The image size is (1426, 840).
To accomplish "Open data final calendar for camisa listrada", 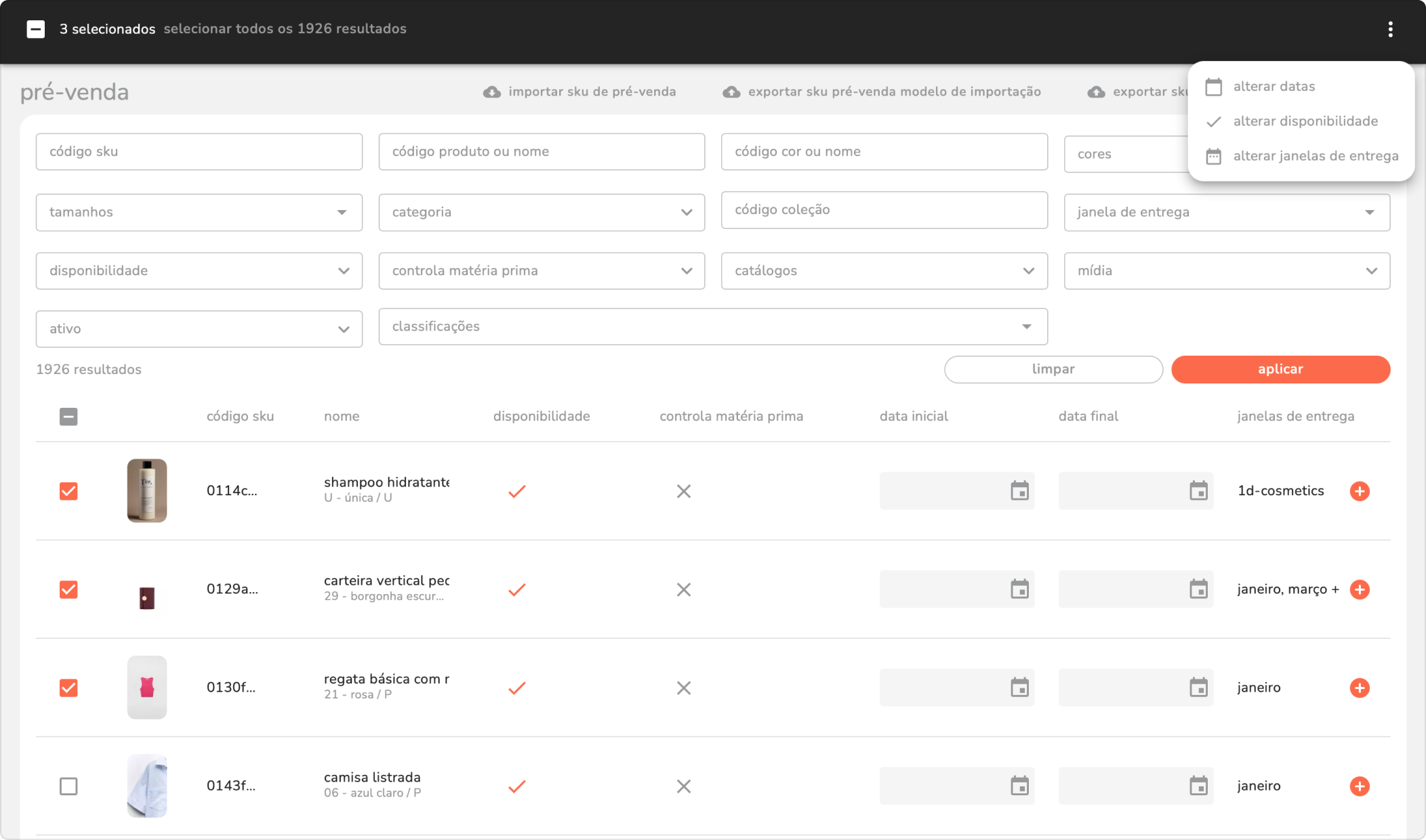I will click(1198, 786).
